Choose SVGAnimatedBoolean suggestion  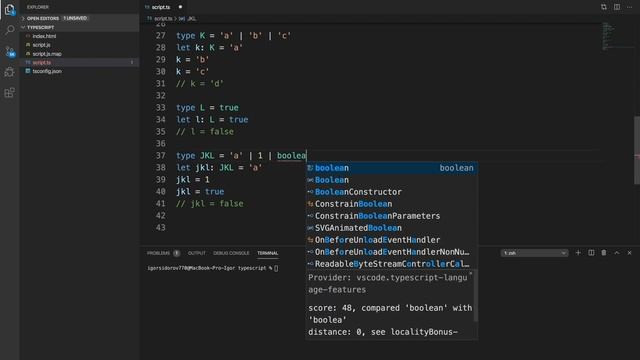coord(392,228)
